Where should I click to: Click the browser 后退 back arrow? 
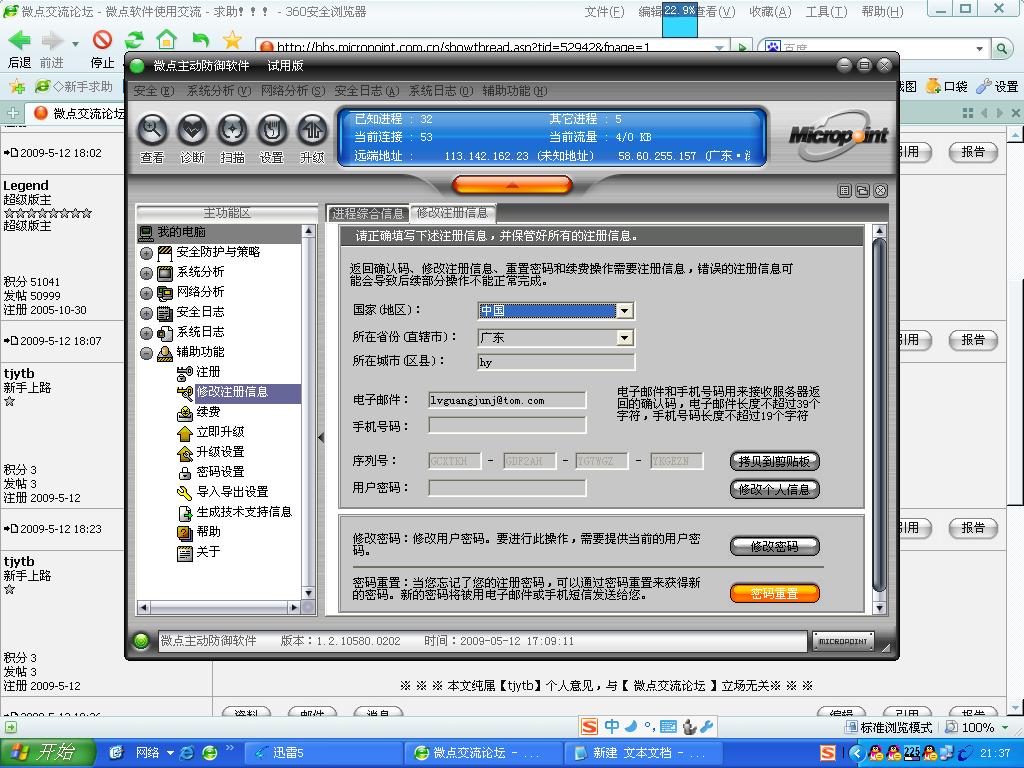(x=20, y=40)
